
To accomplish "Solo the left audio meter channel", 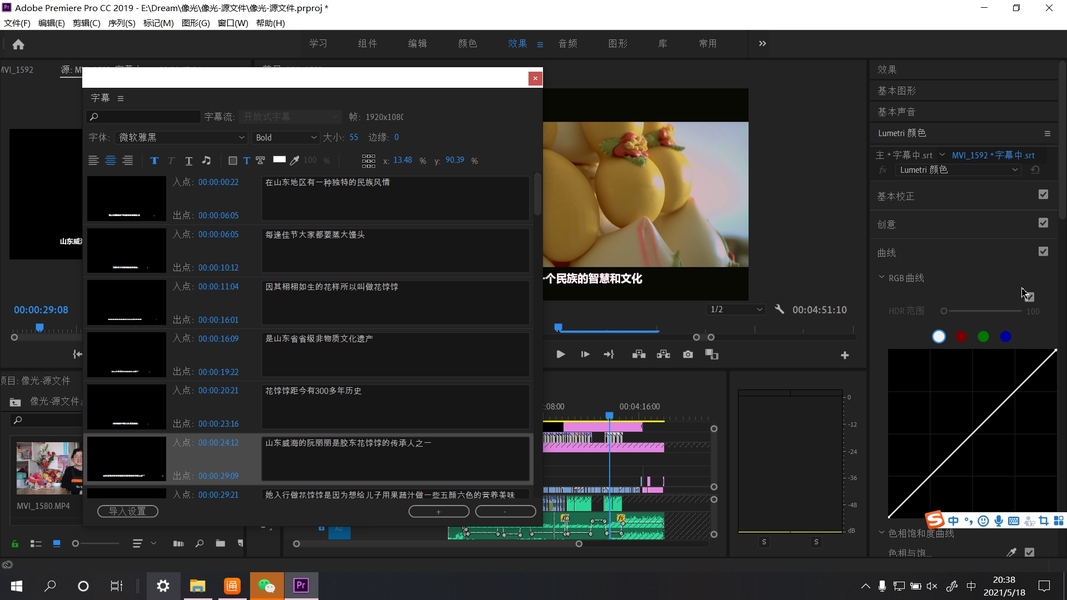I will [x=764, y=542].
